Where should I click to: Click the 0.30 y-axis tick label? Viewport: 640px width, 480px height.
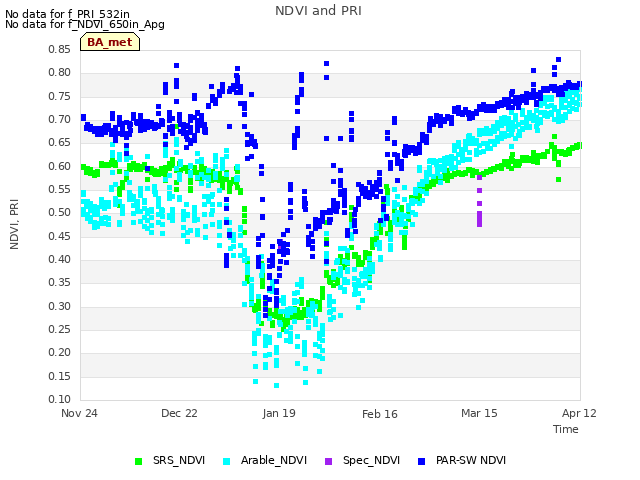coord(60,306)
